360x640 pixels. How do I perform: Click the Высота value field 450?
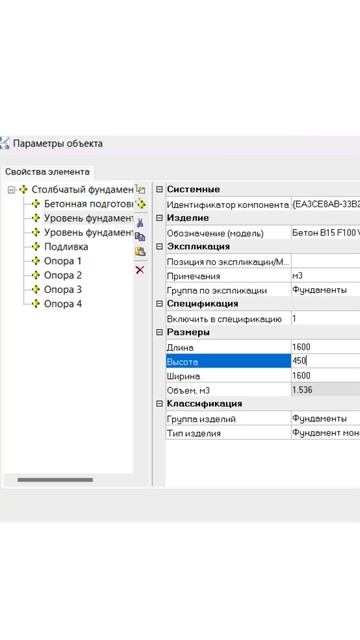[325, 361]
